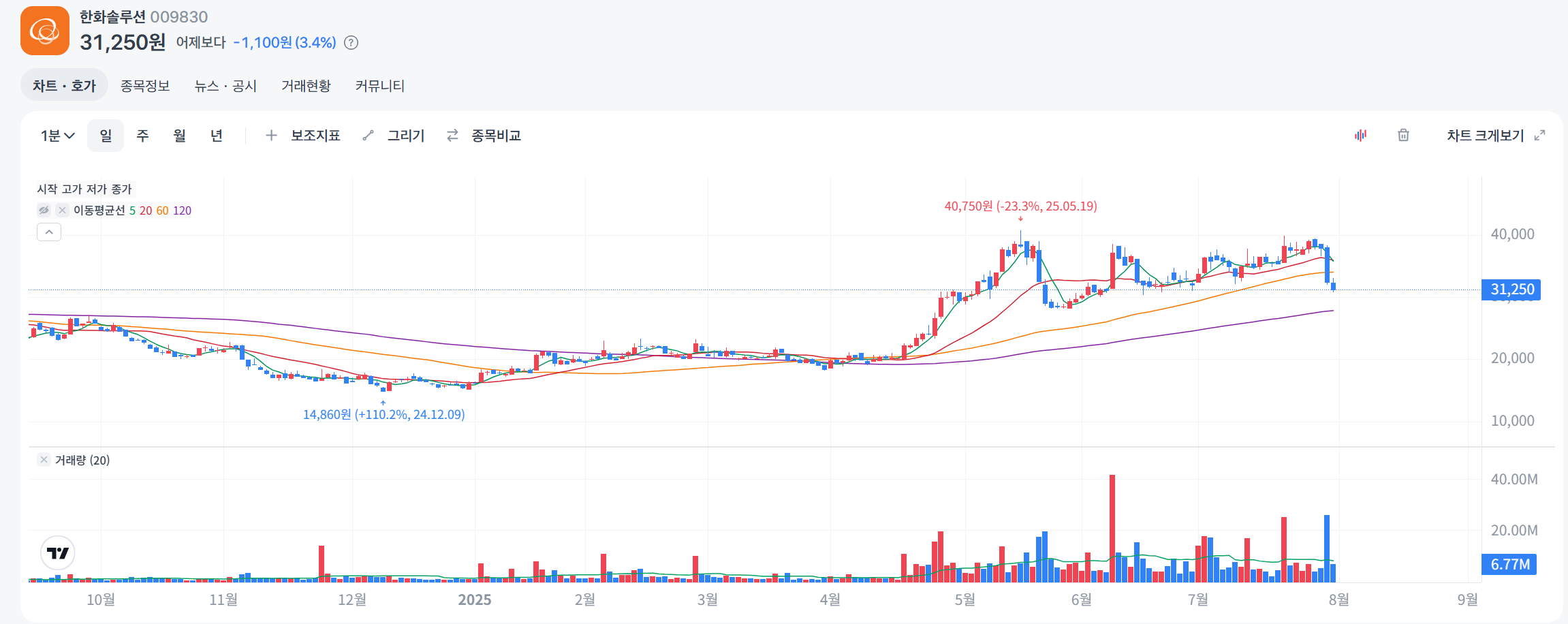Screen dimensions: 1568x624
Task: Click the 31,250 current price tag
Action: click(x=1511, y=290)
